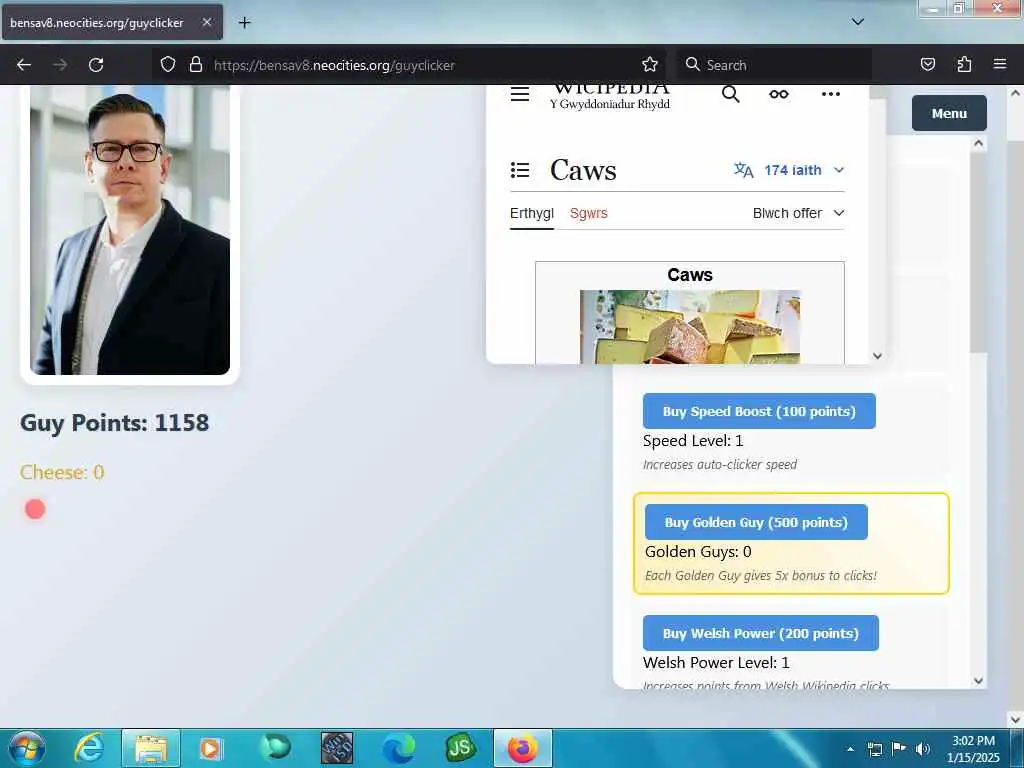Click upgrades panel scrollbar up arrow
The width and height of the screenshot is (1024, 768).
978,143
